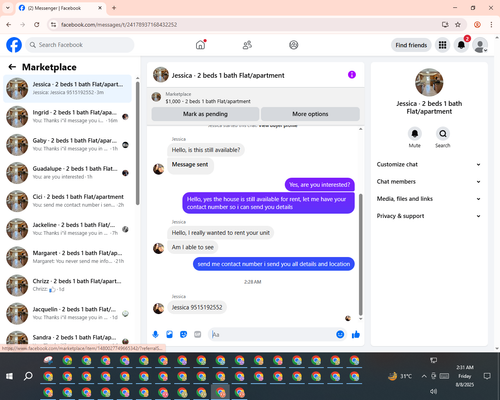Switch to the Messenger | Facebook tab

(x=60, y=8)
